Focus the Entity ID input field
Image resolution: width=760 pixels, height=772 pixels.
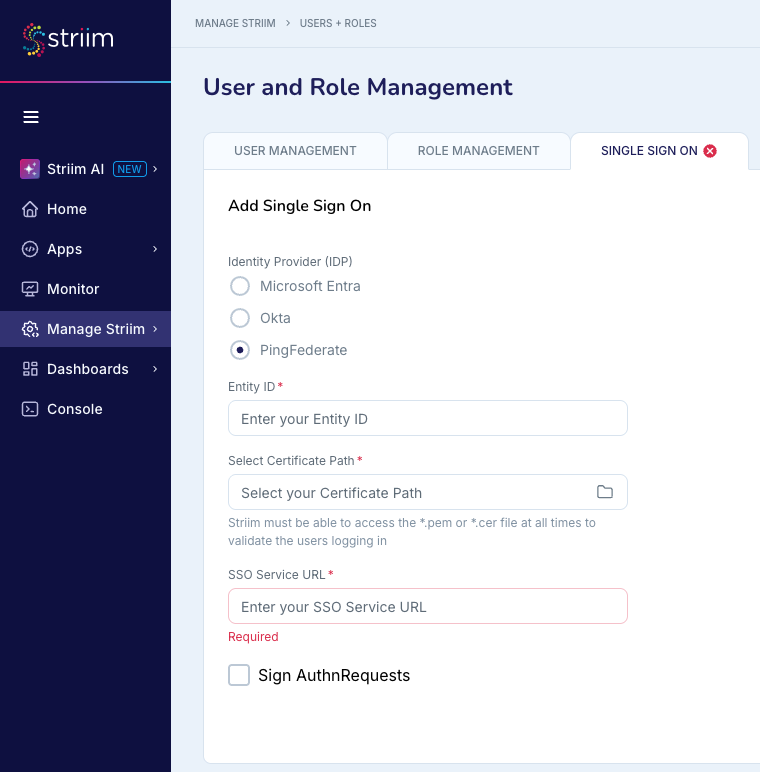[428, 418]
